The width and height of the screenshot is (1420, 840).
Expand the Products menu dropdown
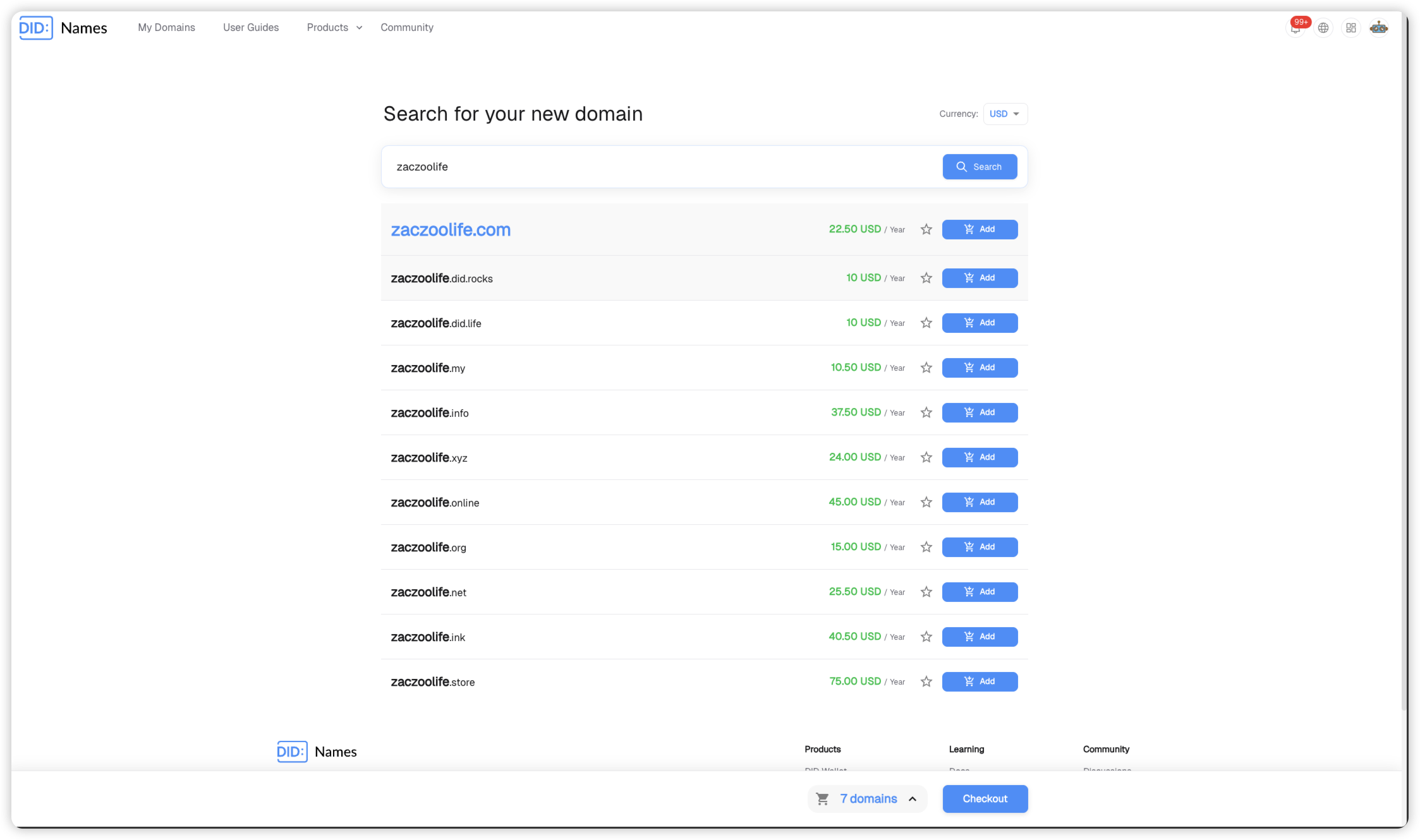point(334,28)
